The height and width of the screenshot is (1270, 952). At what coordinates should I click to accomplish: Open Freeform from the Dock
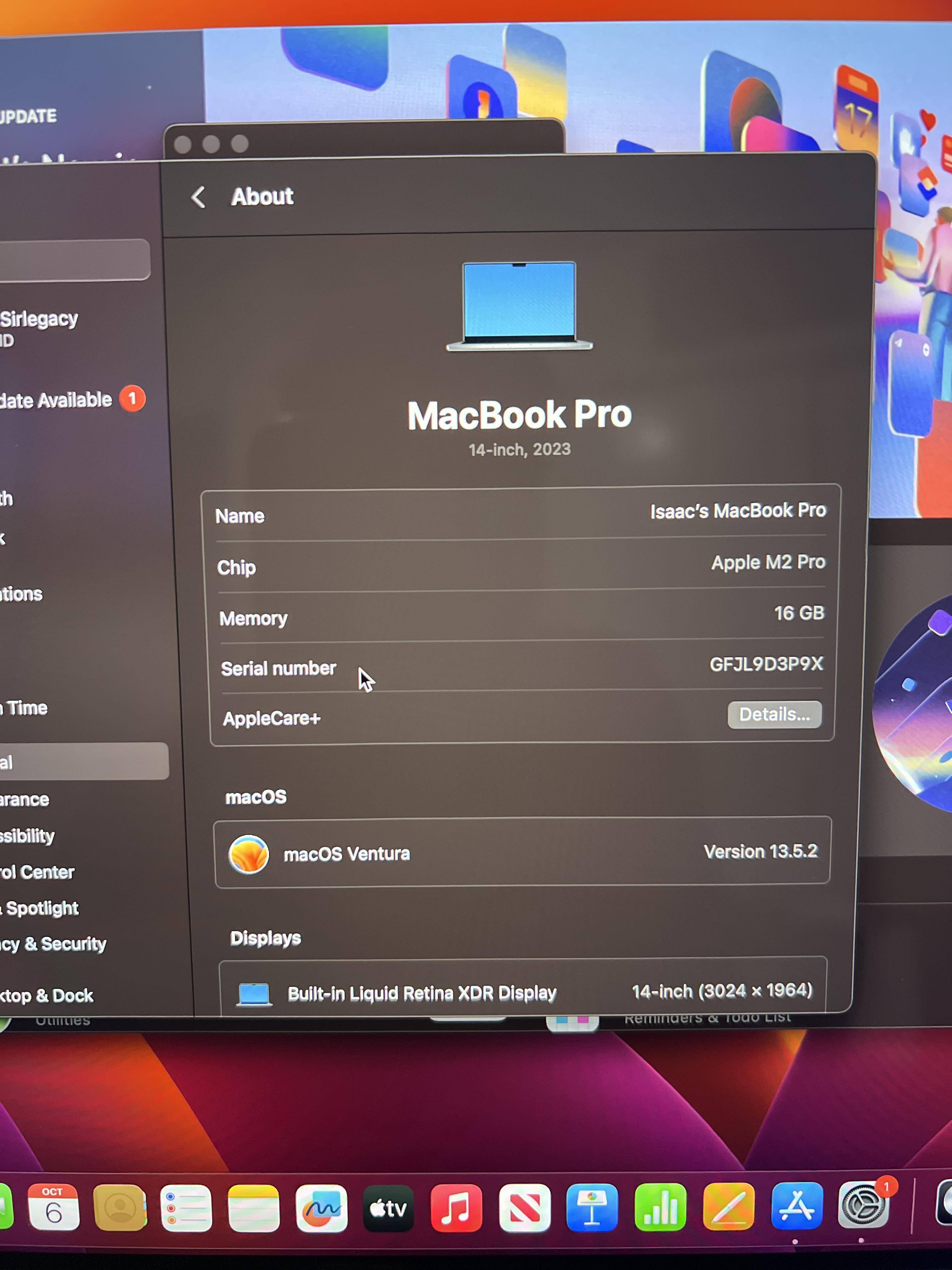click(321, 1208)
